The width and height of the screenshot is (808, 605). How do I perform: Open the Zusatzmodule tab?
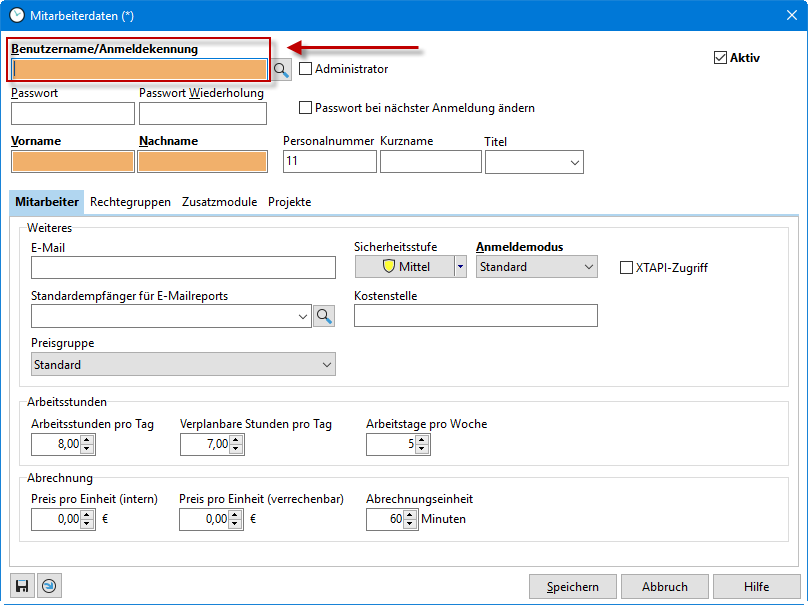219,202
